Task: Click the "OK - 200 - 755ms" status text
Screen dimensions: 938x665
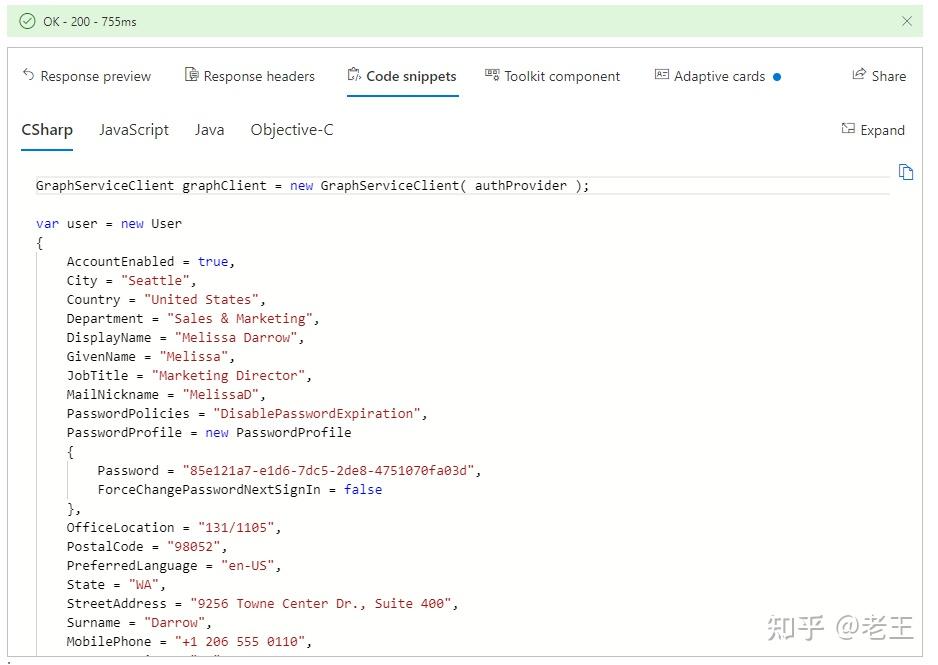Action: tap(90, 22)
